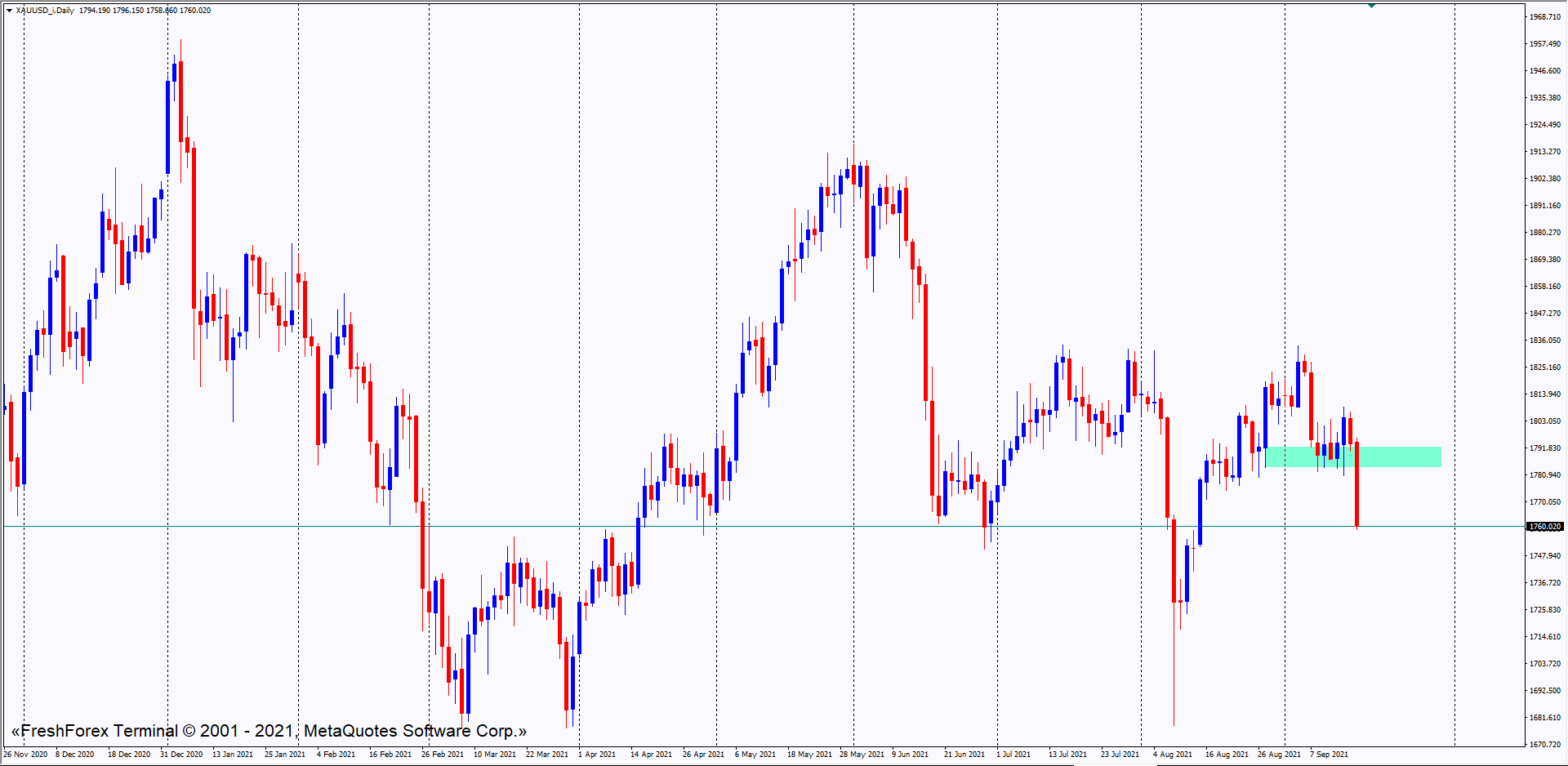Click the 1902.380 price scale label
This screenshot has height=766, width=1568.
coord(1544,178)
